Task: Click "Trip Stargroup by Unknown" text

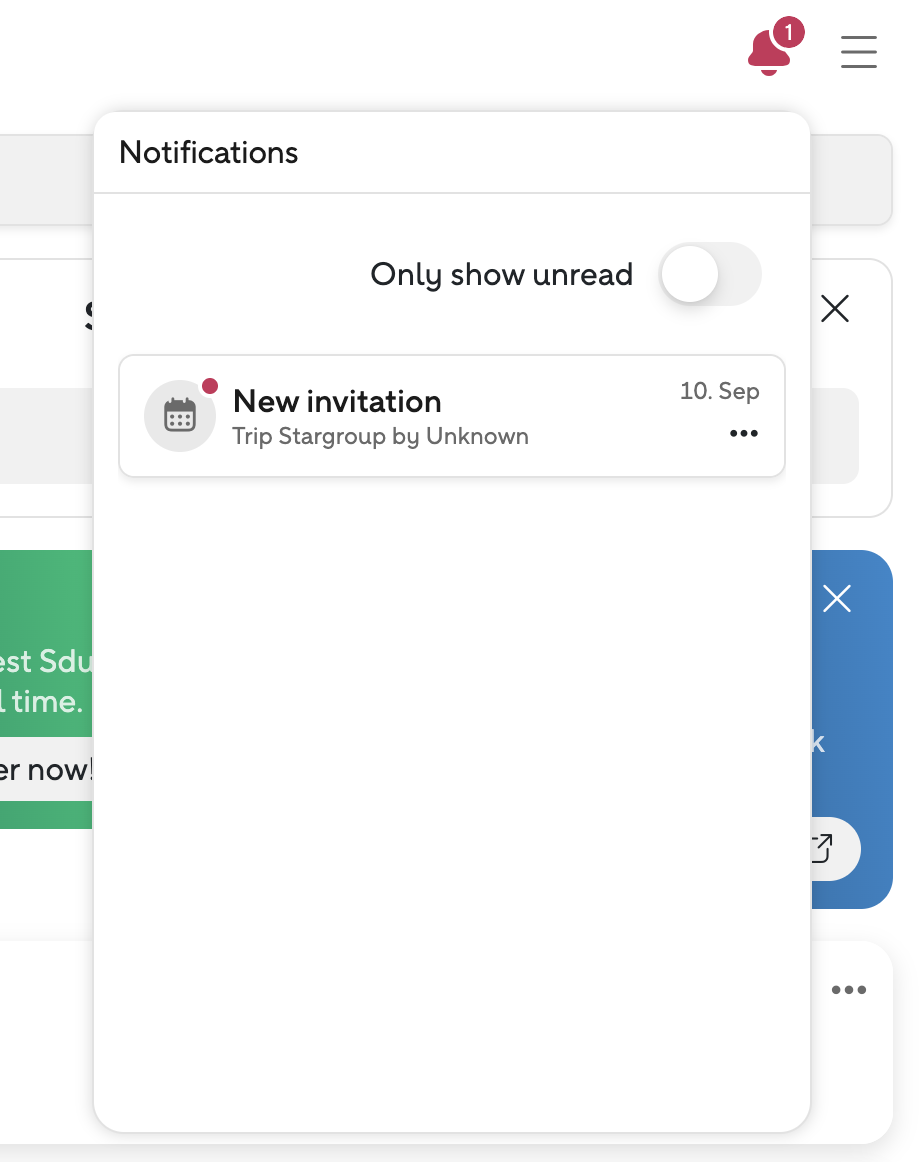Action: coord(380,437)
